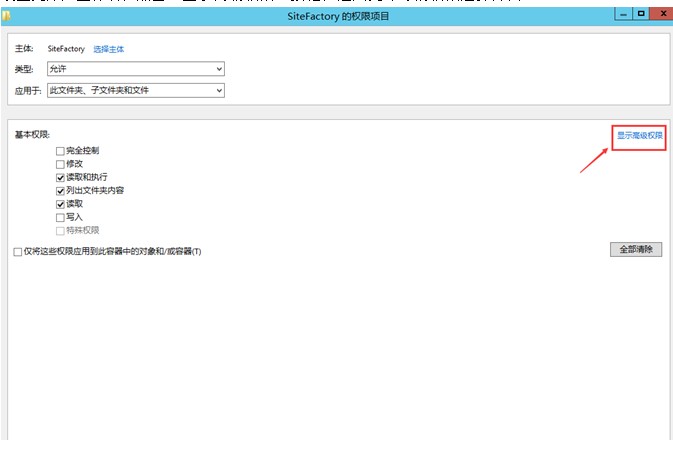
Task: Click the 基本权限 section label
Action: (x=32, y=134)
